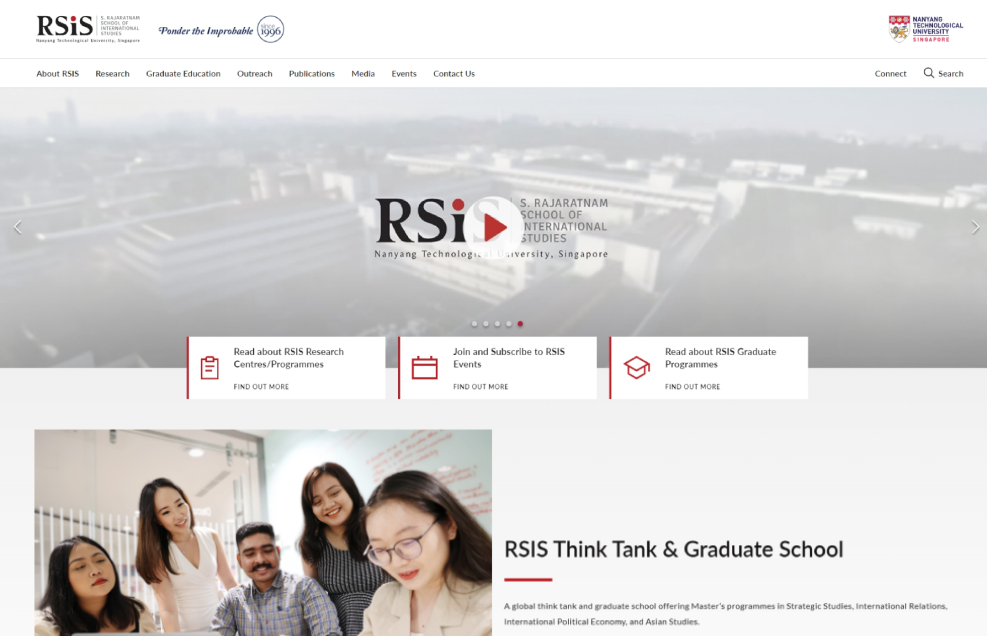987x636 pixels.
Task: Click the heading 'RSIS Think Tank & Graduate School'
Action: (x=674, y=549)
